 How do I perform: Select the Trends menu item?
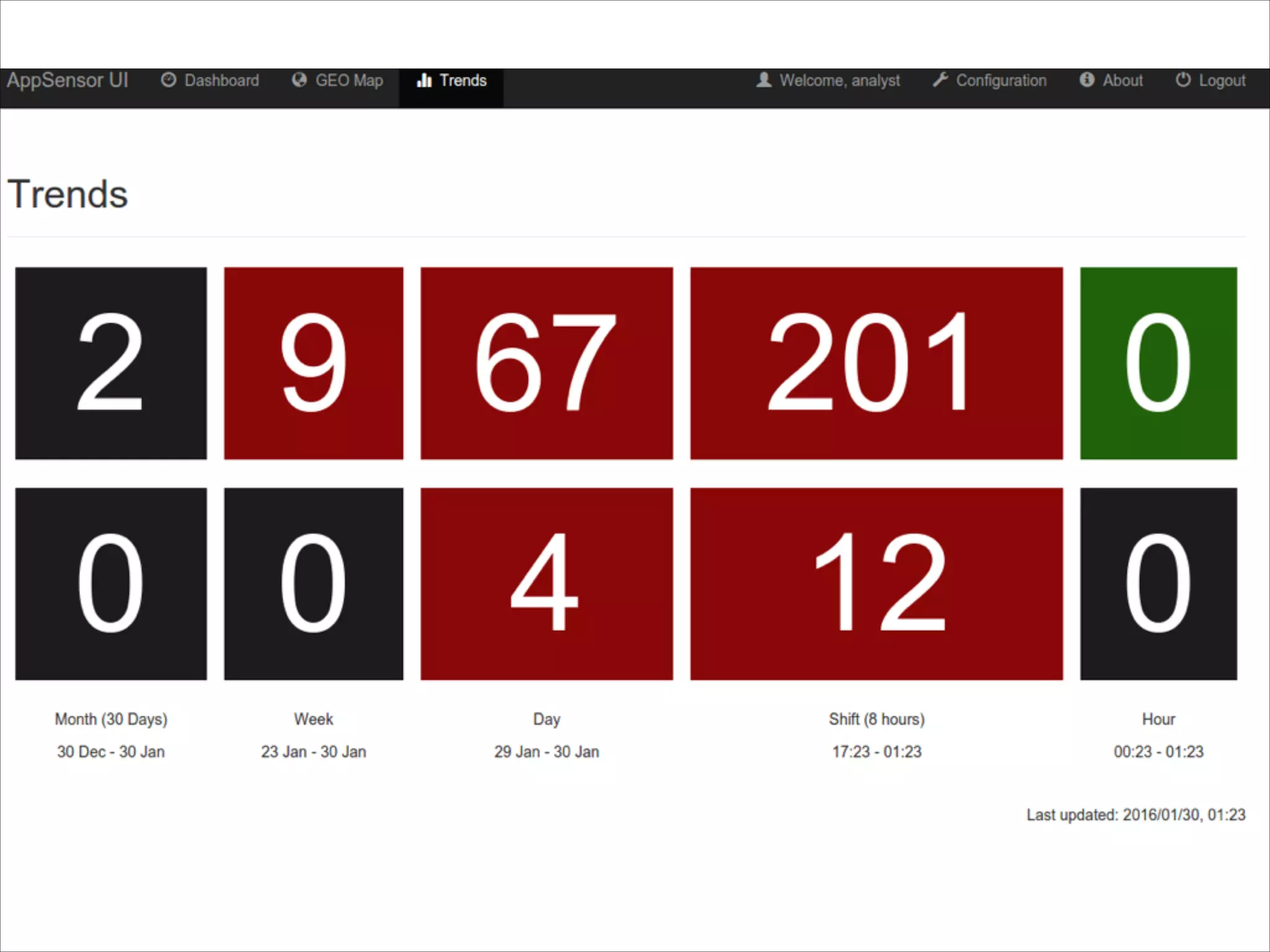pyautogui.click(x=463, y=81)
